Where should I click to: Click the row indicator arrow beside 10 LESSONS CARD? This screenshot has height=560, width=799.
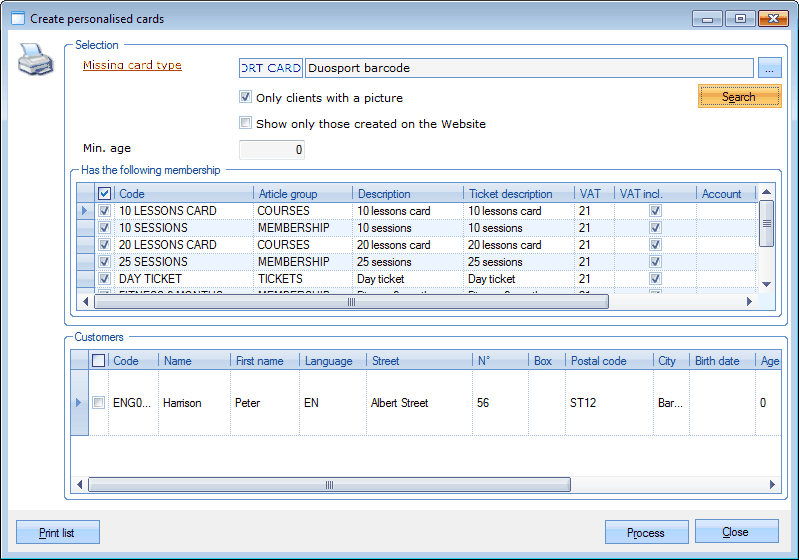tap(85, 211)
